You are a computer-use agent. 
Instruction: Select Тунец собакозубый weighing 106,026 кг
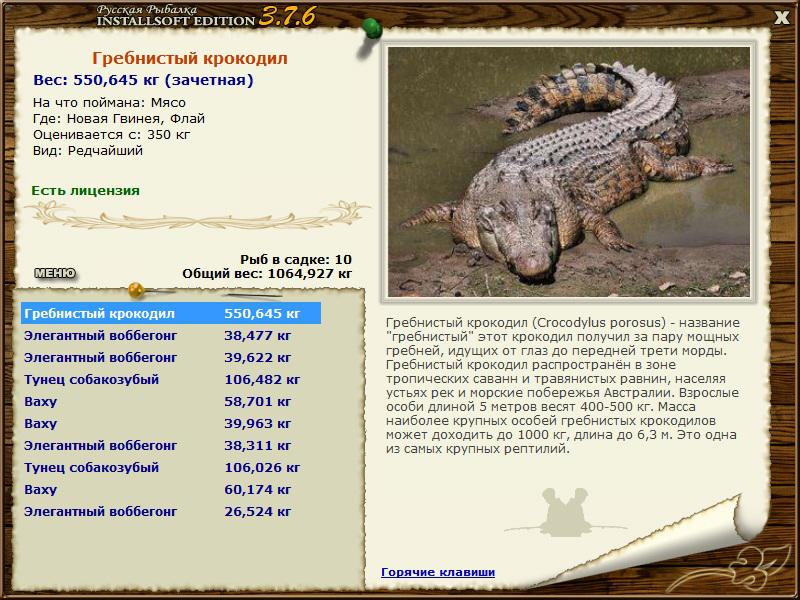pos(171,467)
